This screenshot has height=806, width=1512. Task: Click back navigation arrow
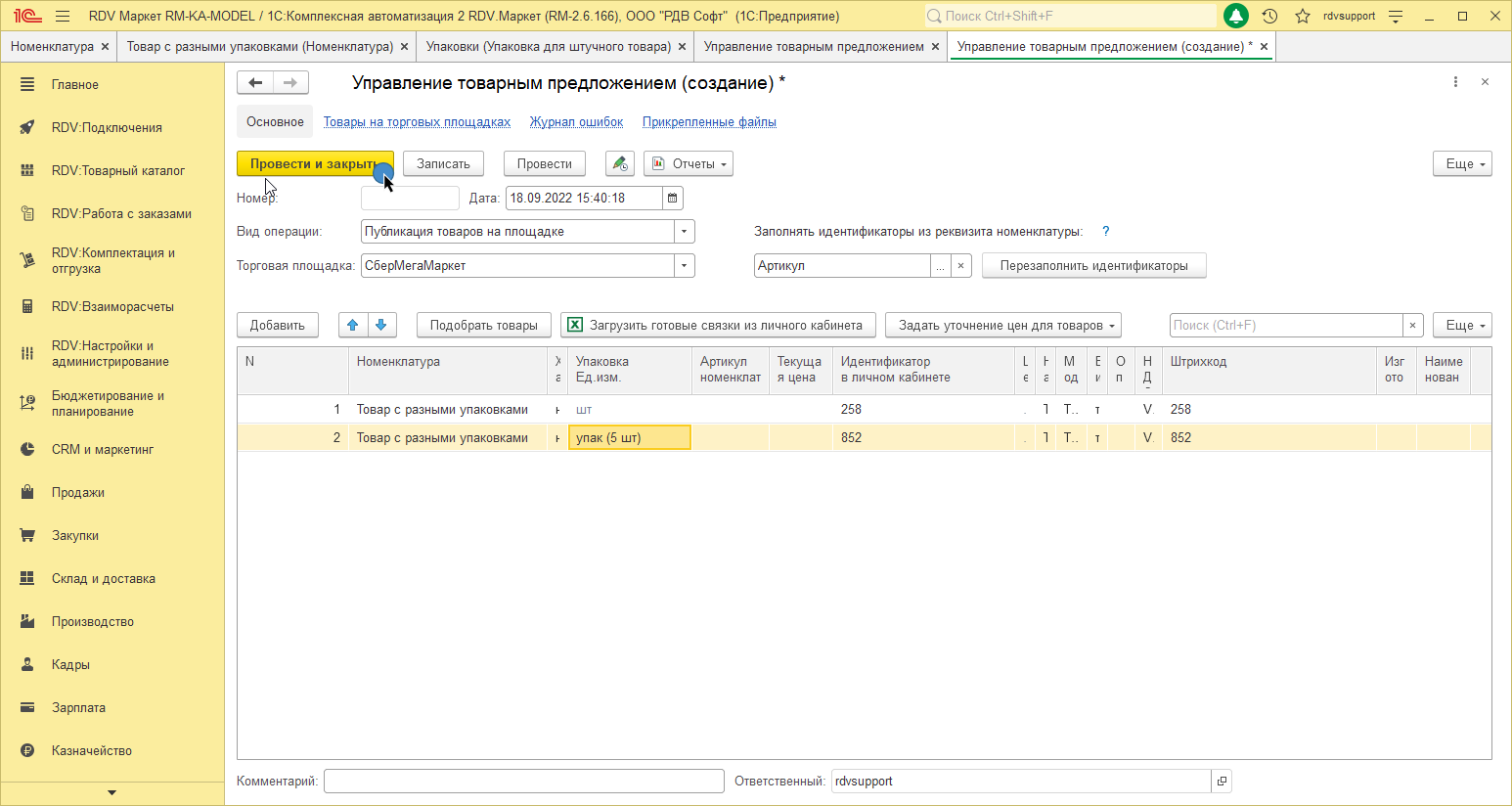255,83
